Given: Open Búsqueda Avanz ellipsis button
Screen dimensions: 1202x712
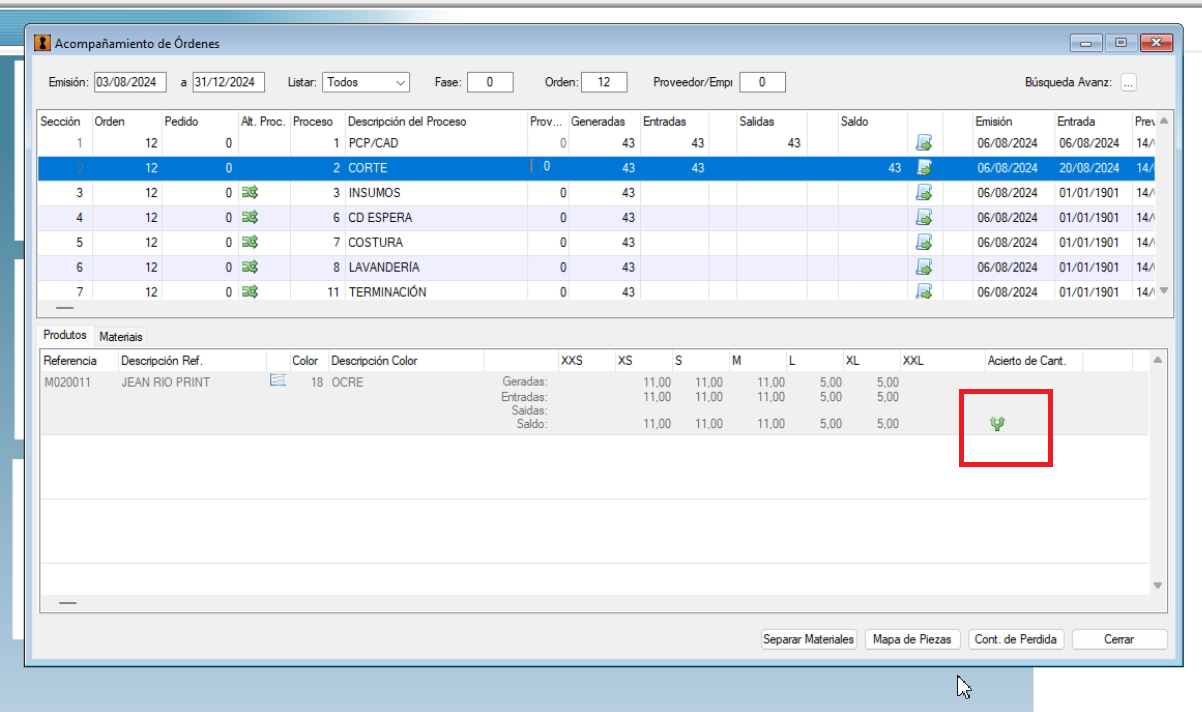Looking at the screenshot, I should (1128, 83).
